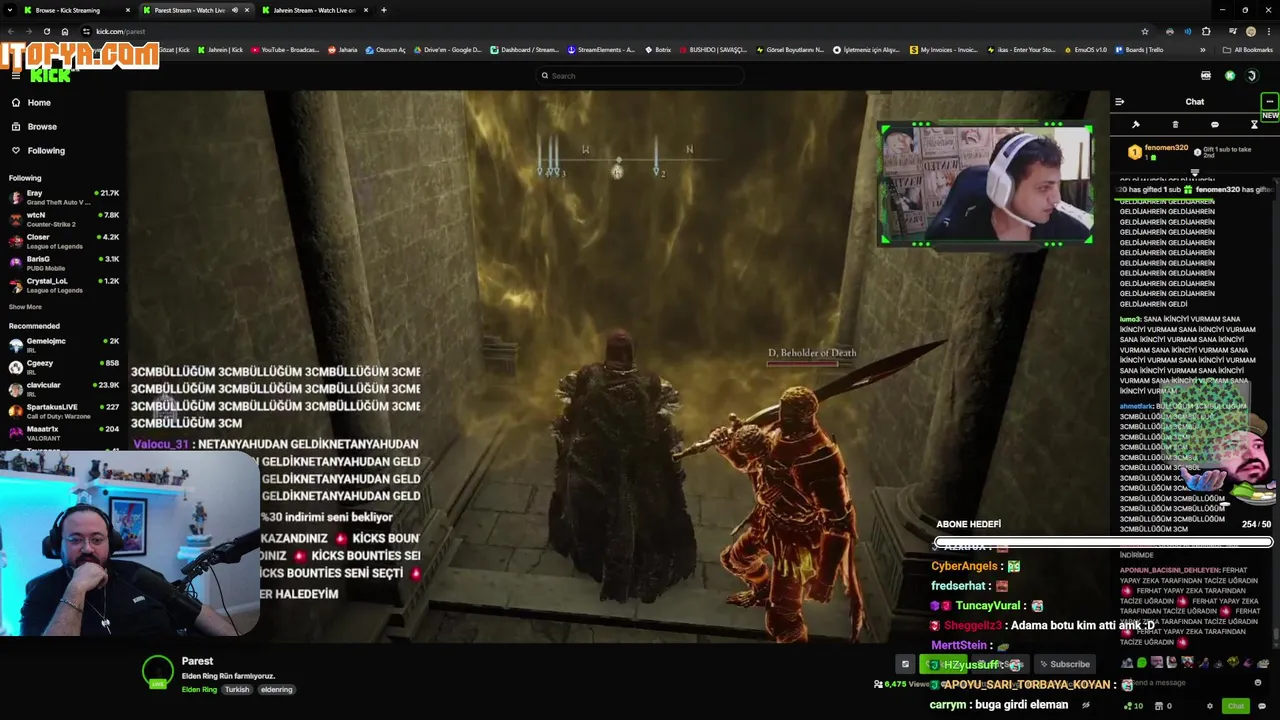This screenshot has width=1280, height=720.
Task: Open the user profile avatar menu on Kick
Action: (1252, 76)
